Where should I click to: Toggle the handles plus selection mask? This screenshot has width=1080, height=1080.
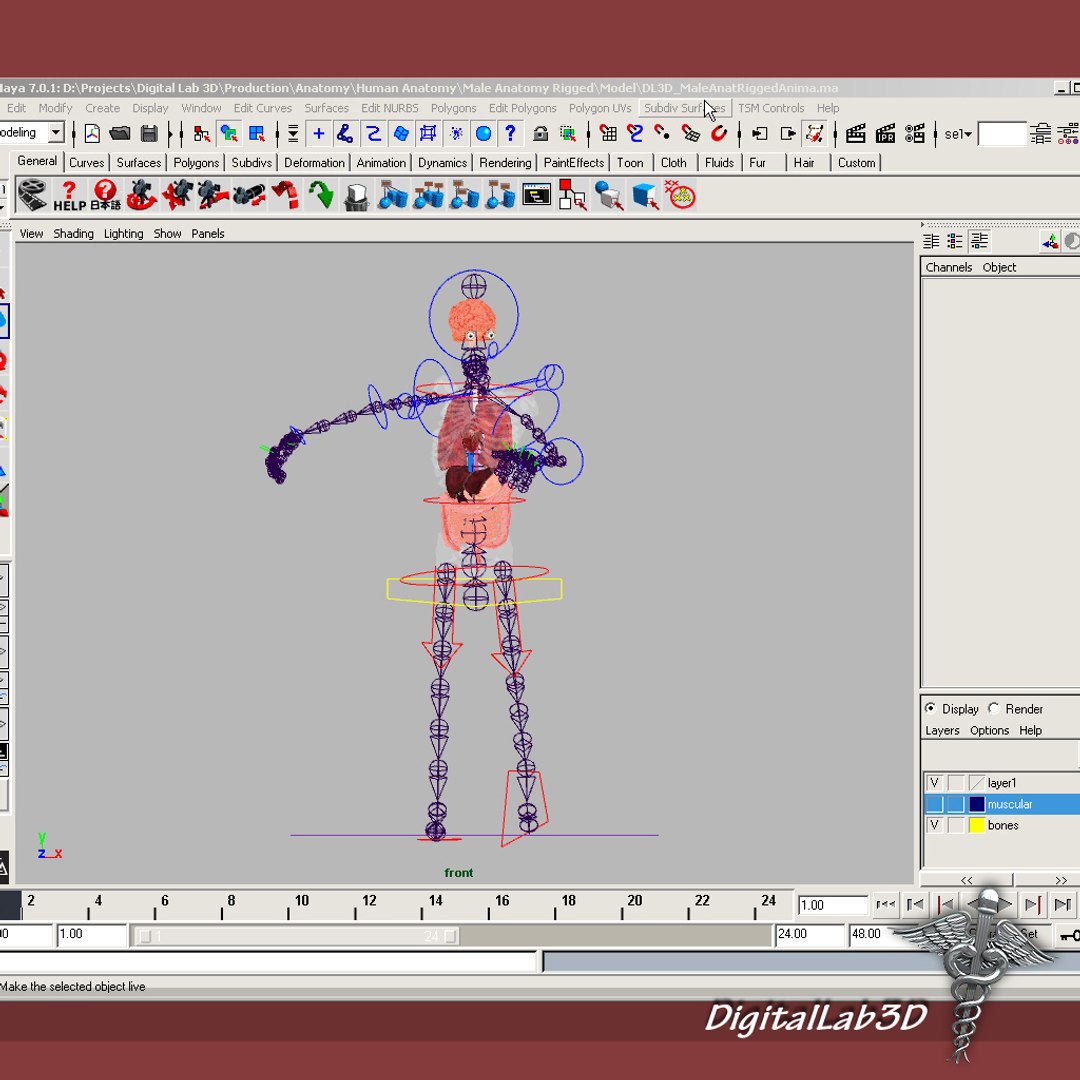point(318,134)
